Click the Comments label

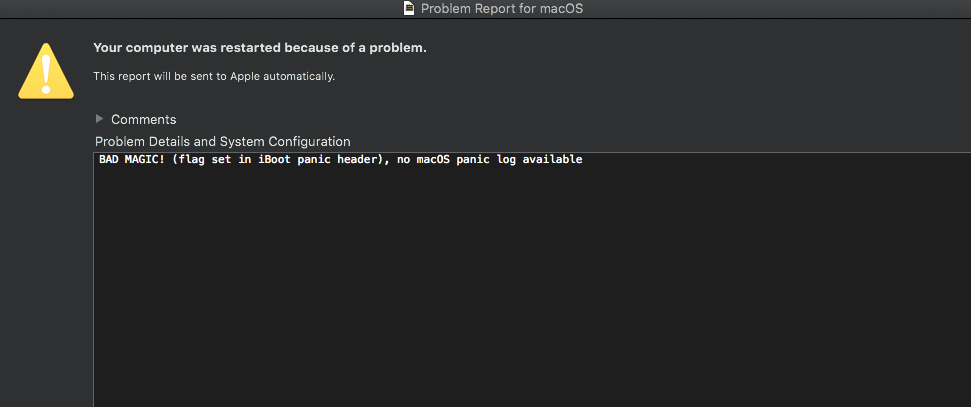click(x=144, y=120)
